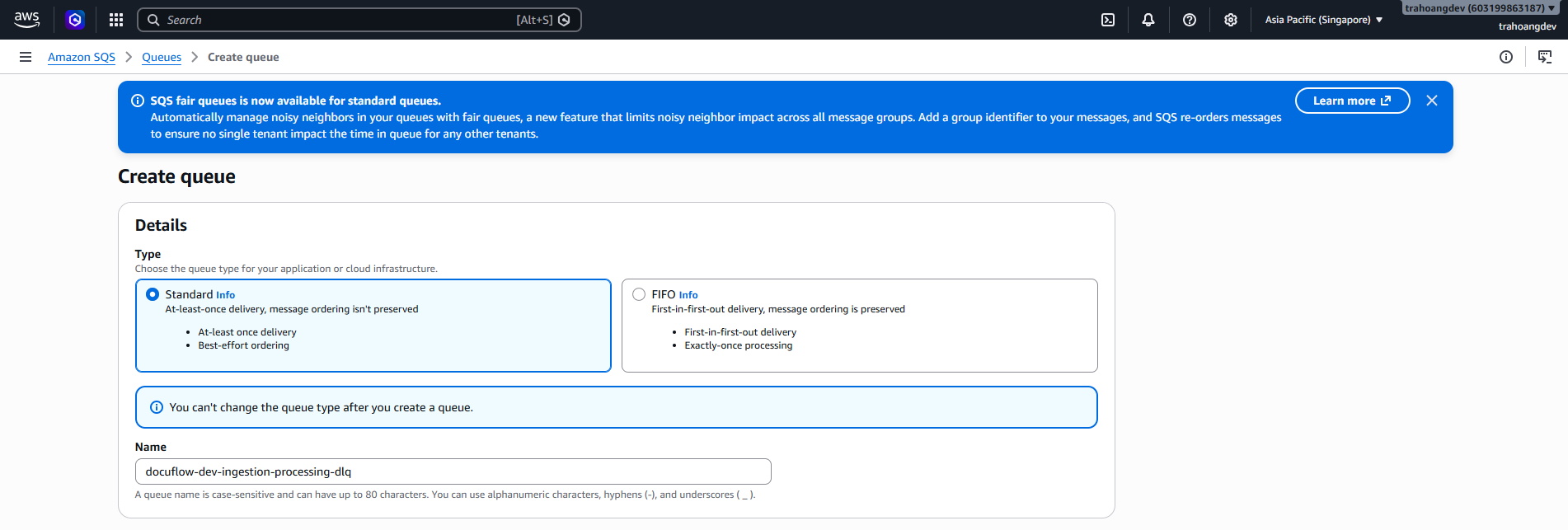
Task: Click the Amazon Q icon in search bar
Action: (x=565, y=20)
